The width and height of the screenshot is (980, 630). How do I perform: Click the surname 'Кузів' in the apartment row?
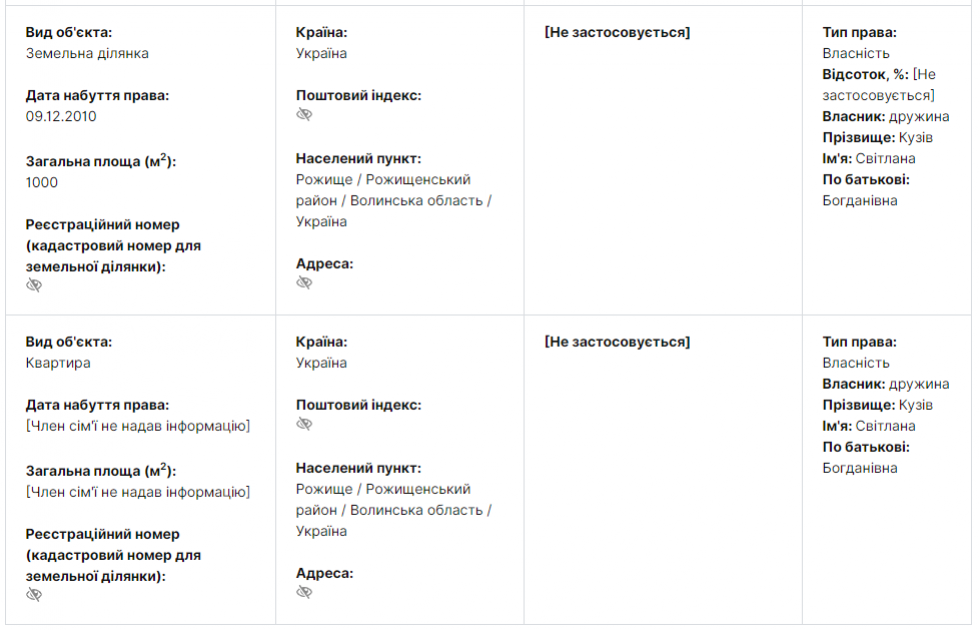coord(915,405)
